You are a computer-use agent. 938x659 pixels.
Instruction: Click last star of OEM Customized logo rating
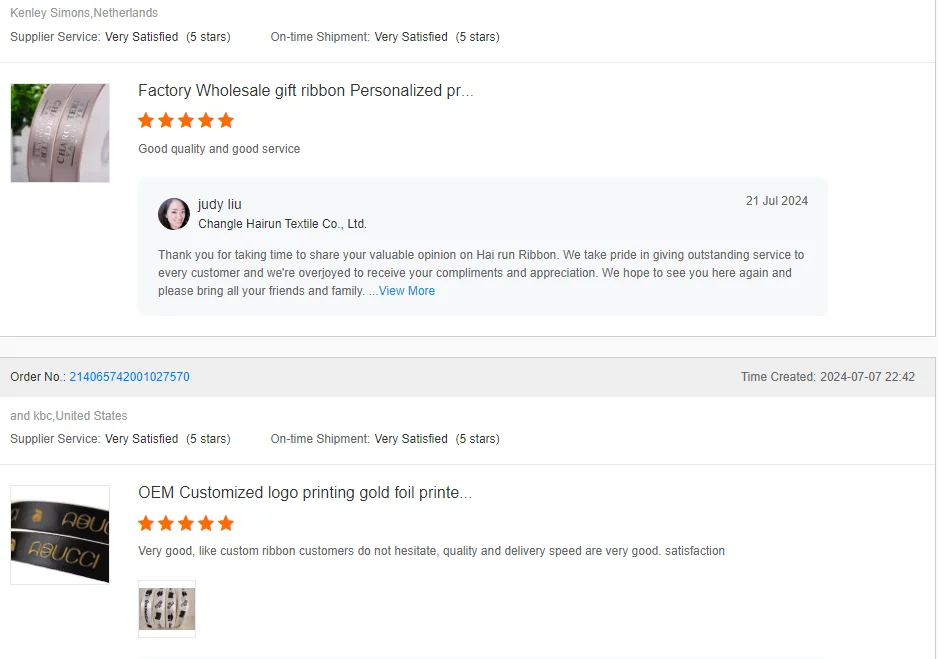(x=226, y=524)
